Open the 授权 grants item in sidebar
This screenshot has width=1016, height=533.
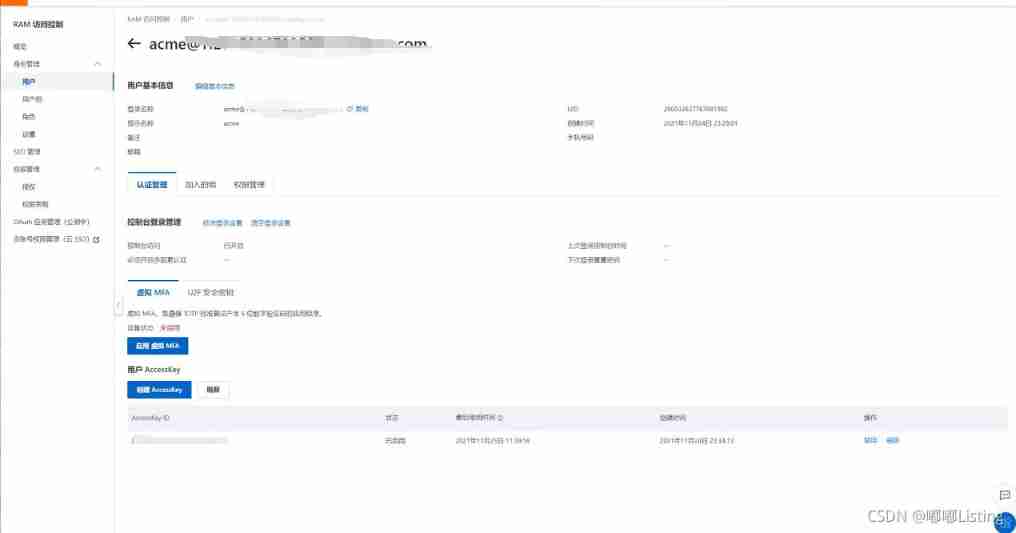coord(29,187)
